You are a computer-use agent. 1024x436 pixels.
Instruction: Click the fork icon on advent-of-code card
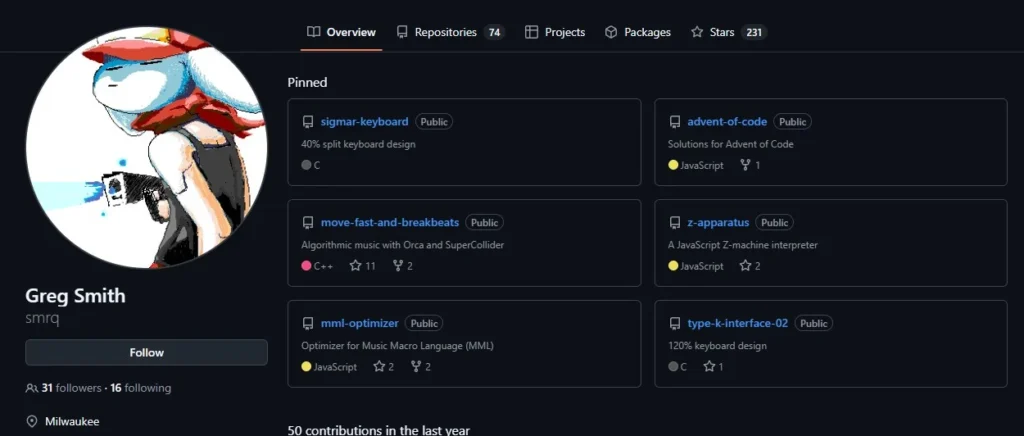tap(745, 165)
